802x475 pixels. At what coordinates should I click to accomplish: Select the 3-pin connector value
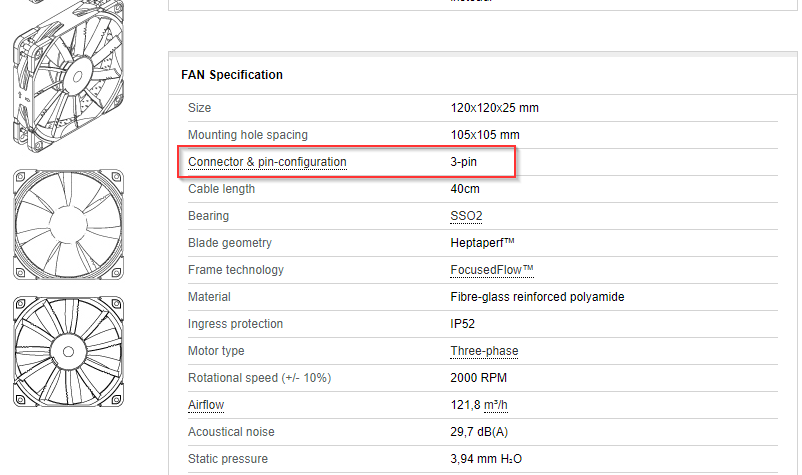point(463,162)
